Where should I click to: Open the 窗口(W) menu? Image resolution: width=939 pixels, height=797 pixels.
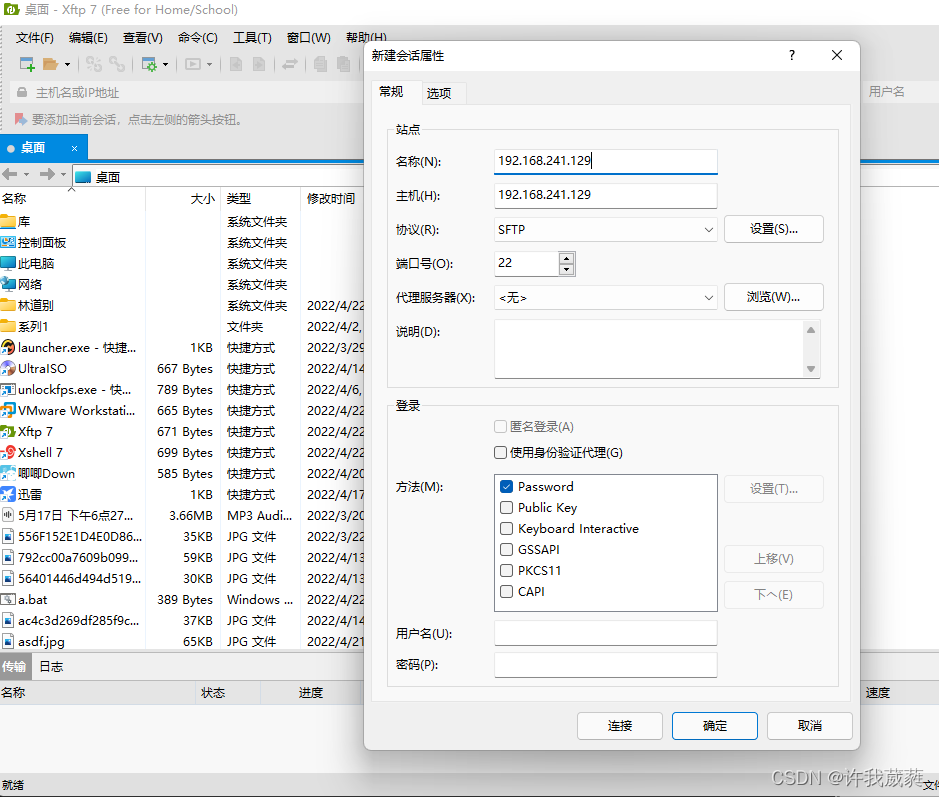[x=308, y=38]
